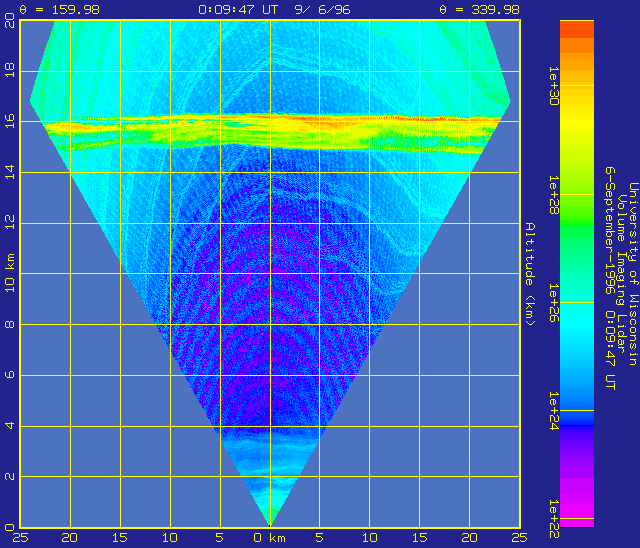The image size is (640, 548).
Task: Click the green lidar origin at the scan apex
Action: tap(269, 515)
